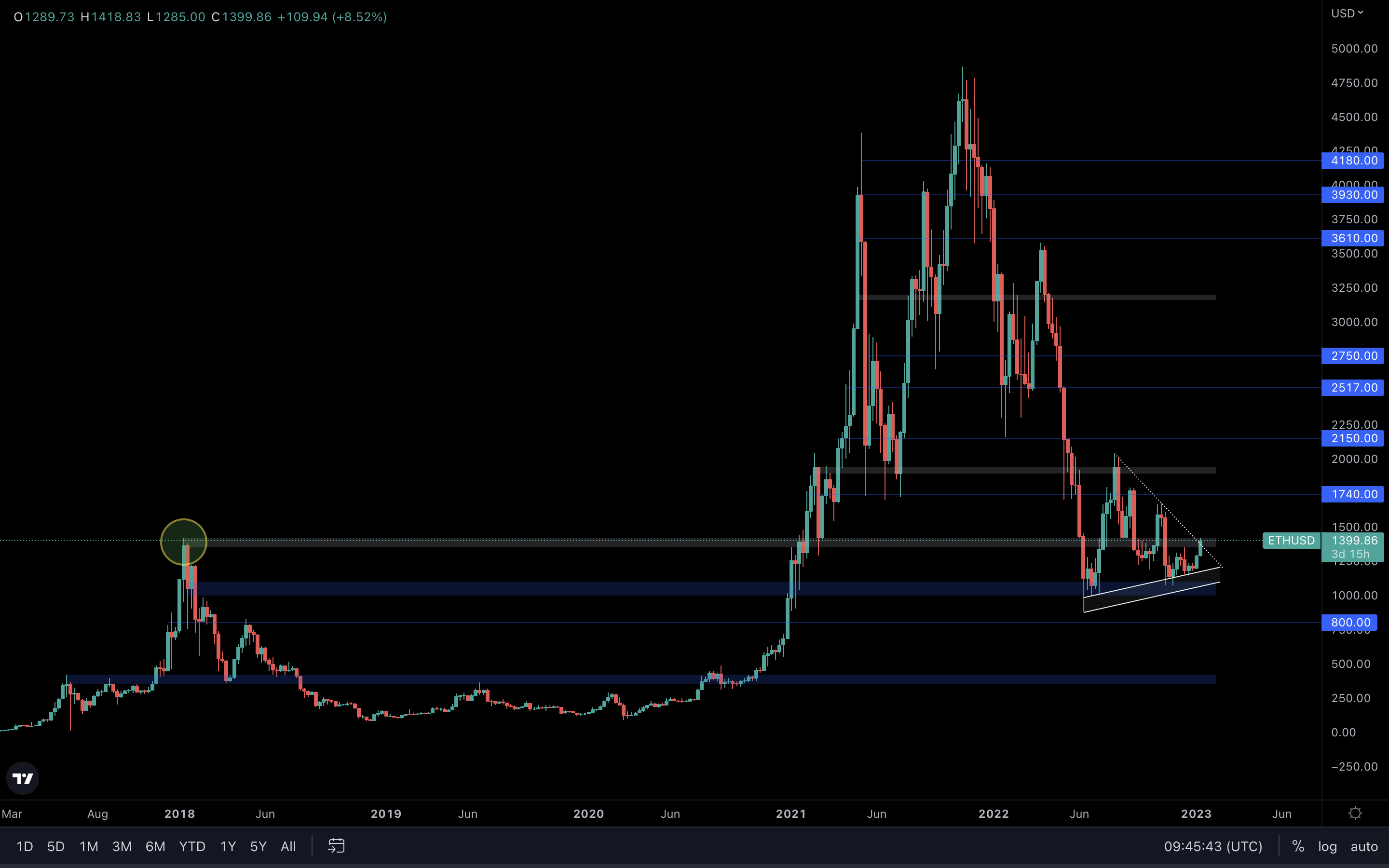Click the 4180.00 price level label
Viewport: 1389px width, 868px height.
(x=1353, y=161)
